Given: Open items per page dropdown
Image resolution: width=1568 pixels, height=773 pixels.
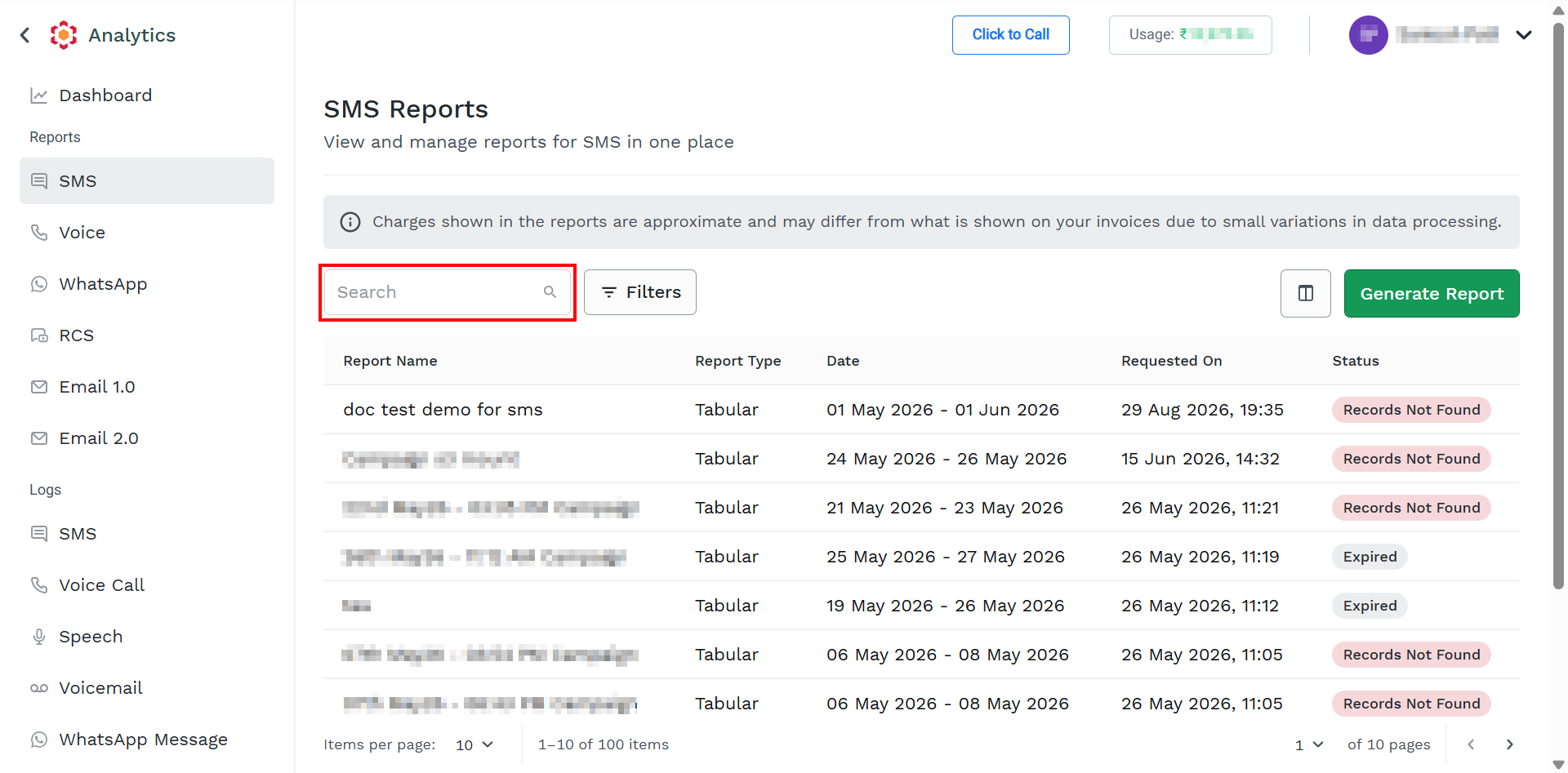Looking at the screenshot, I should (x=474, y=744).
